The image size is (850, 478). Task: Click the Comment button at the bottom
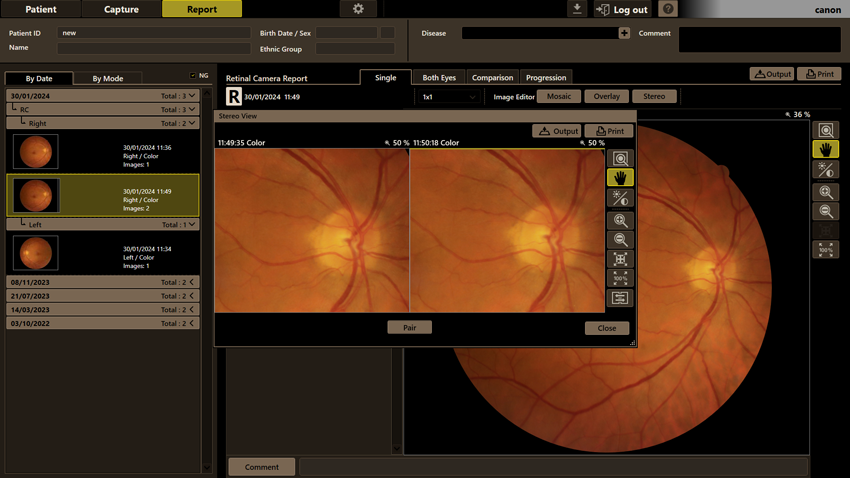[262, 467]
